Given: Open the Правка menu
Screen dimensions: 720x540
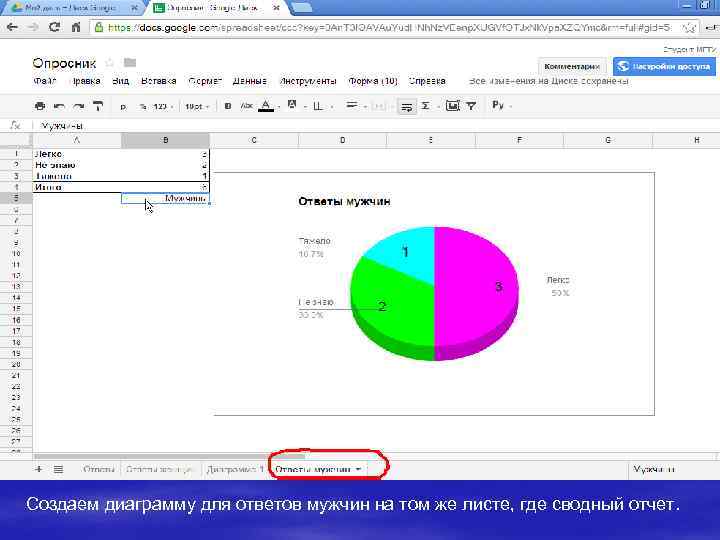Looking at the screenshot, I should tap(85, 81).
